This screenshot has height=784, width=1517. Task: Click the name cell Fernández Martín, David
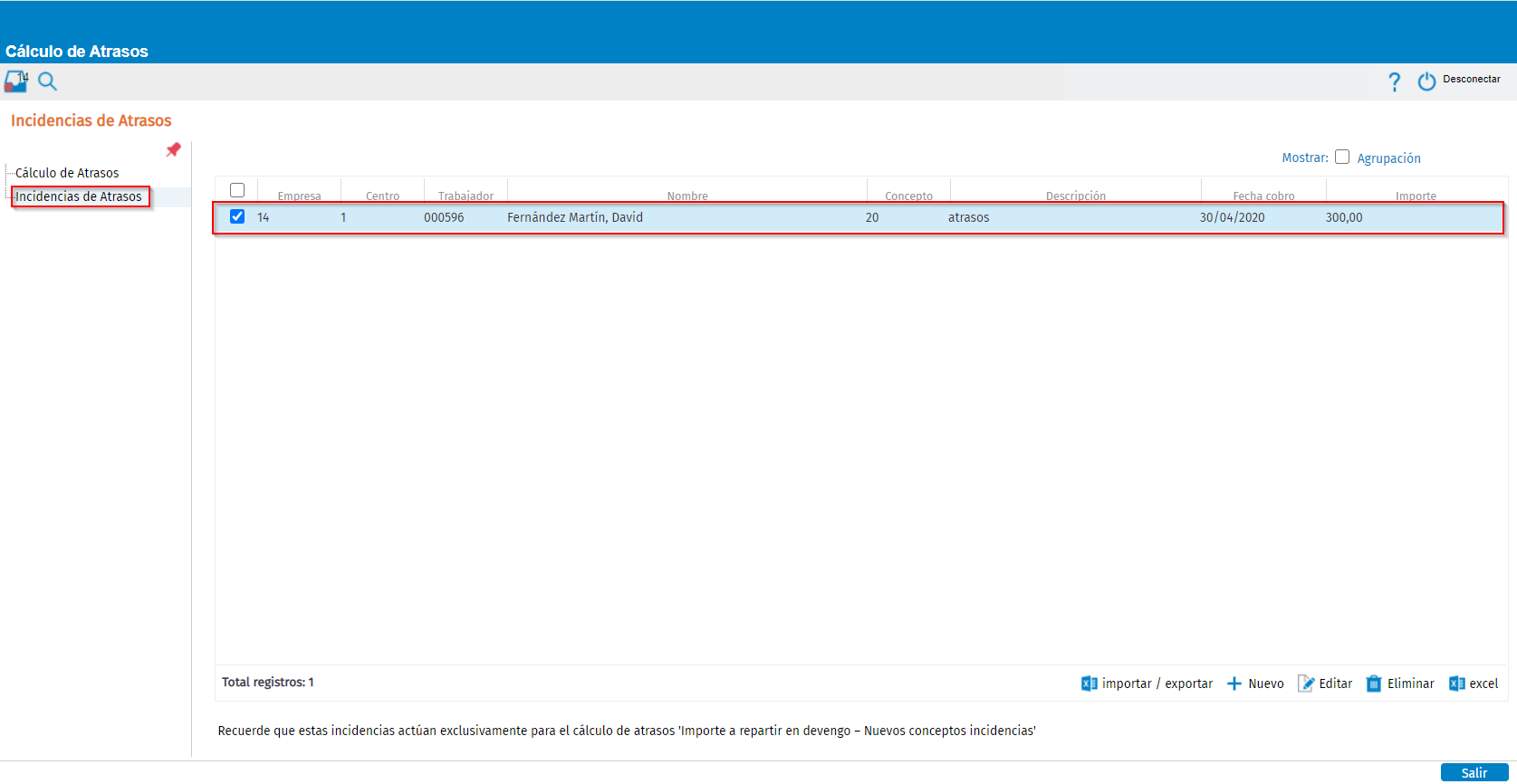click(575, 217)
